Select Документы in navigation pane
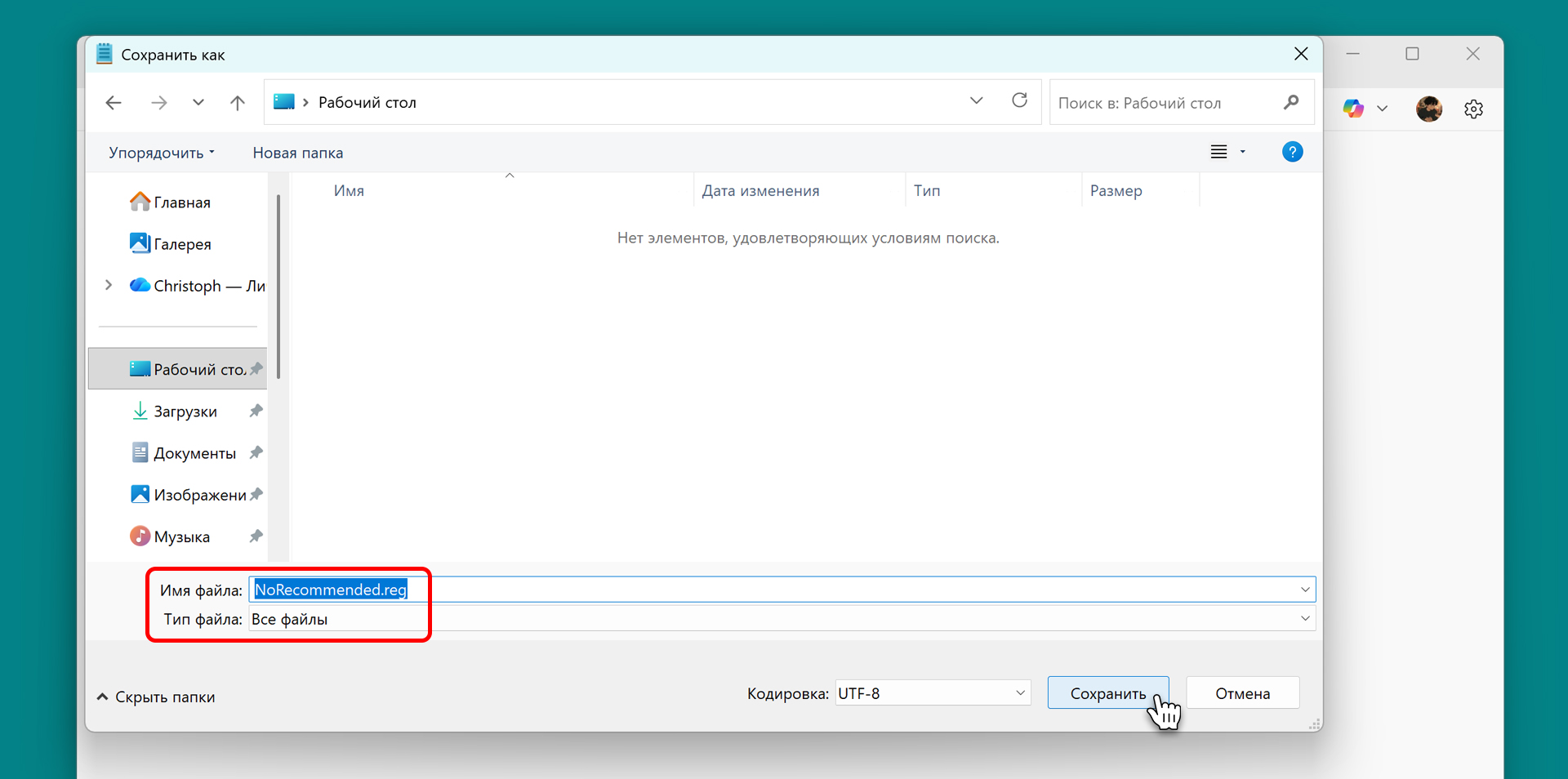1568x779 pixels. [194, 453]
